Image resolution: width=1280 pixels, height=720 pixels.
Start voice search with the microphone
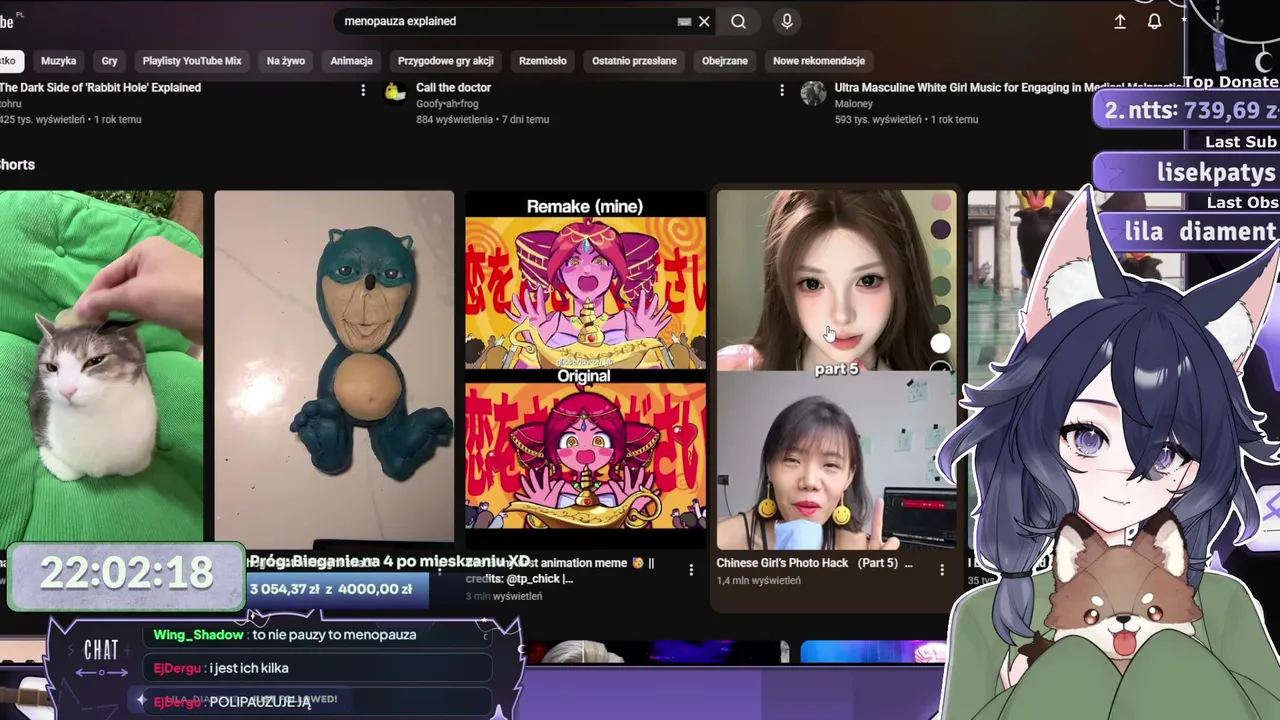[x=787, y=21]
